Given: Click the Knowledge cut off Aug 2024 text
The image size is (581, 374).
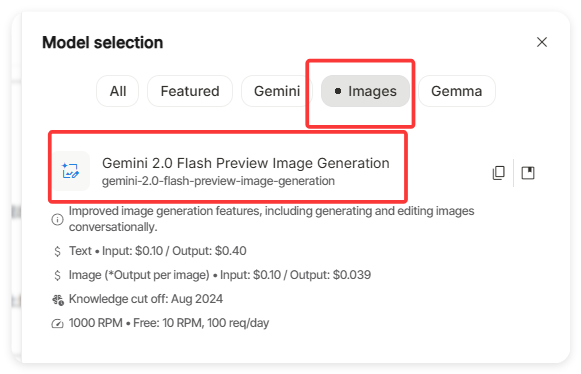Looking at the screenshot, I should (x=146, y=299).
